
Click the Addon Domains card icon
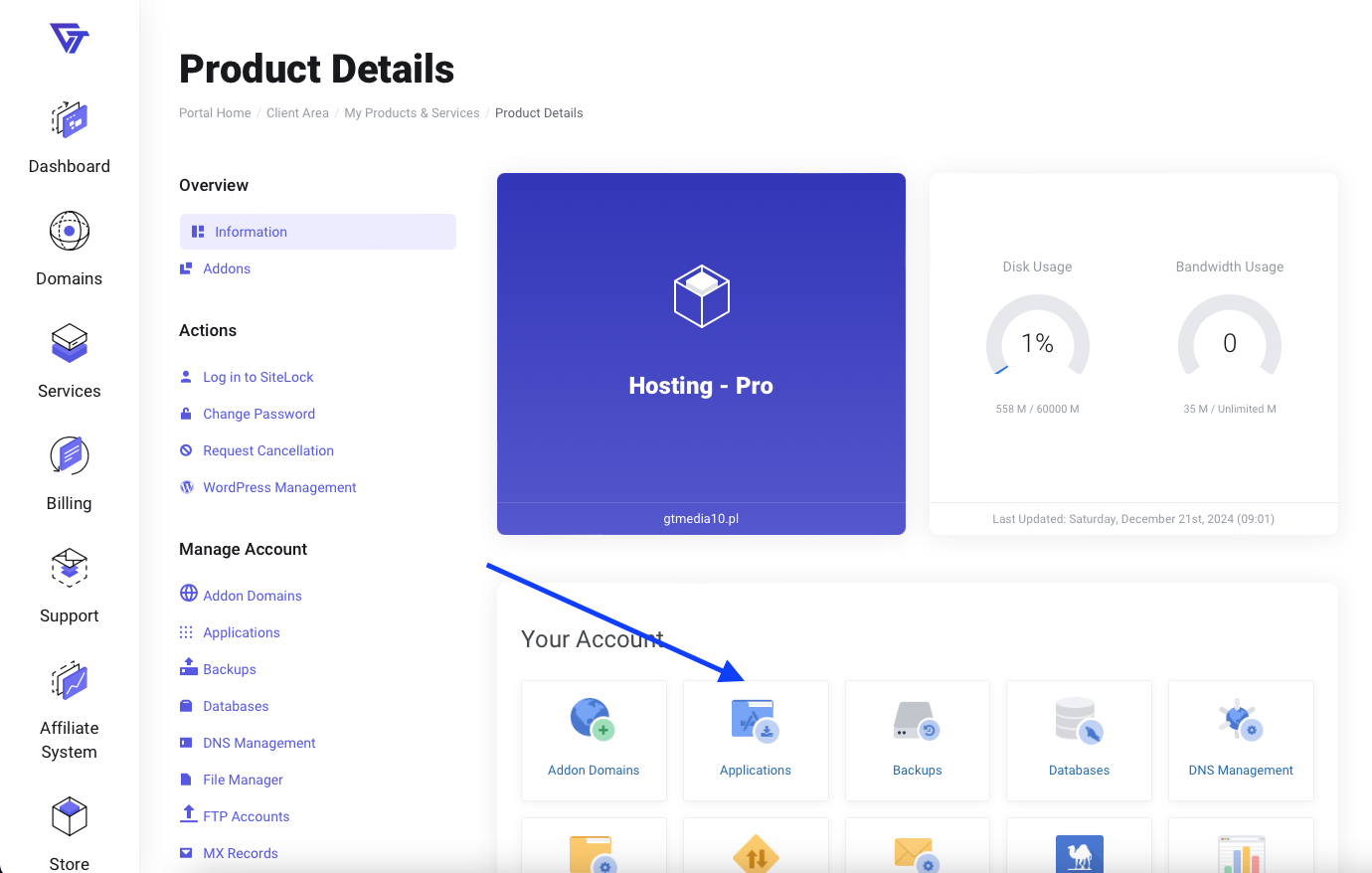tap(594, 720)
